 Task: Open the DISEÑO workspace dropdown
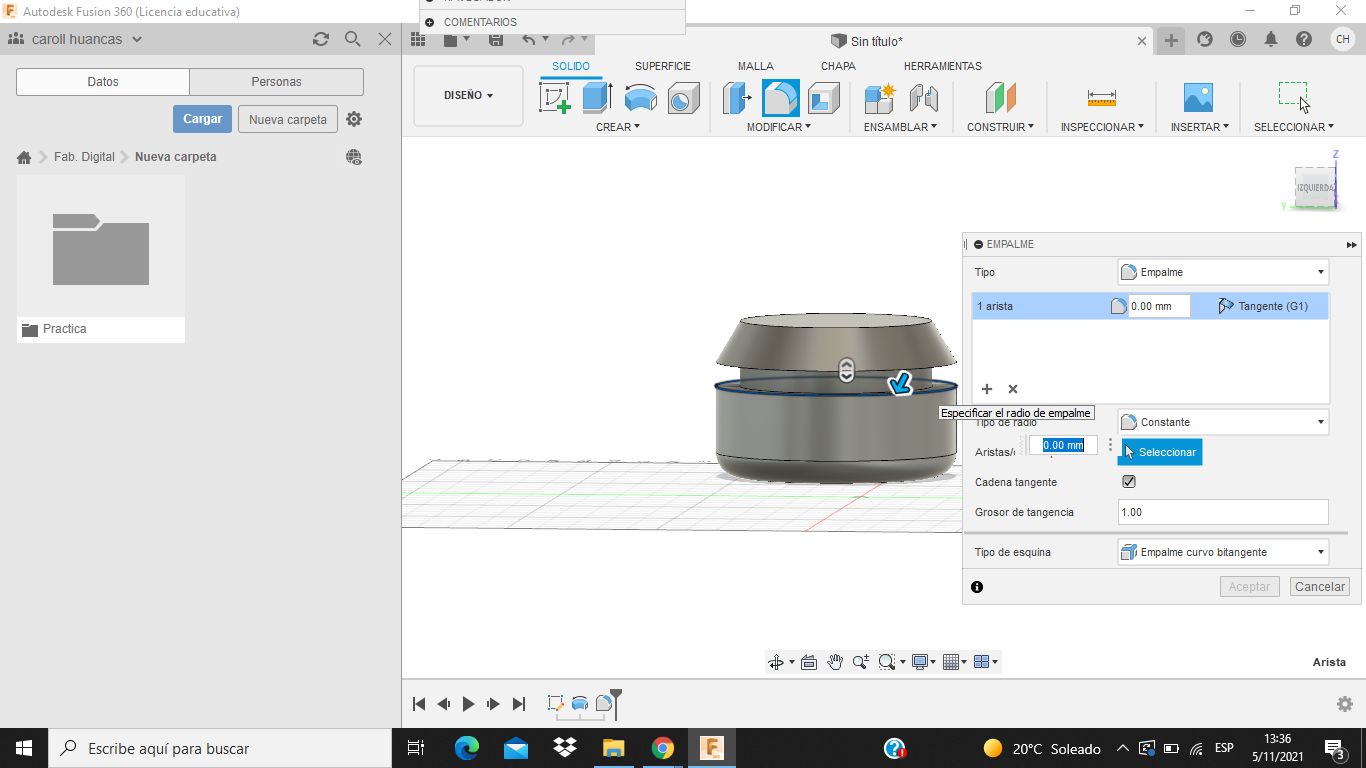point(468,96)
